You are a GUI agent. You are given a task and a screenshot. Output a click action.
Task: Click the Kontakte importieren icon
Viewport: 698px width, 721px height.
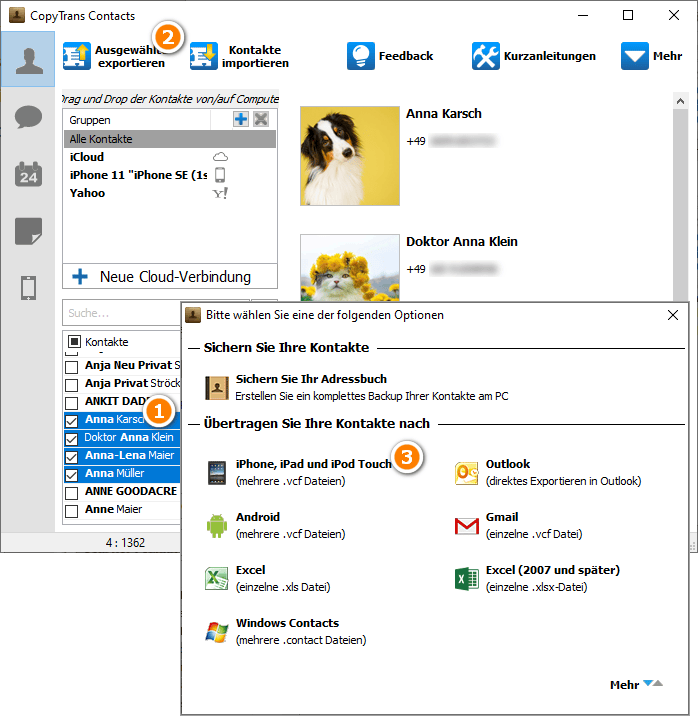tap(203, 56)
